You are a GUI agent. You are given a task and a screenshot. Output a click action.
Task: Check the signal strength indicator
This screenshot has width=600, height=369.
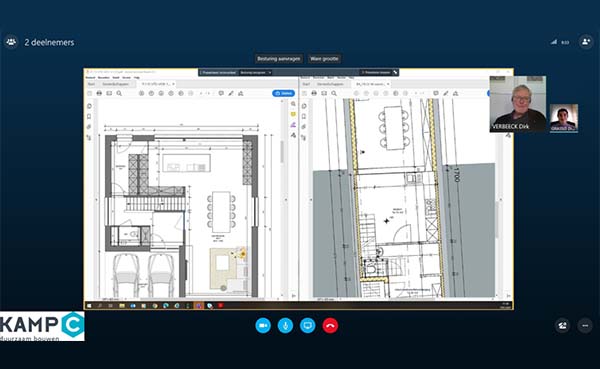[x=554, y=42]
